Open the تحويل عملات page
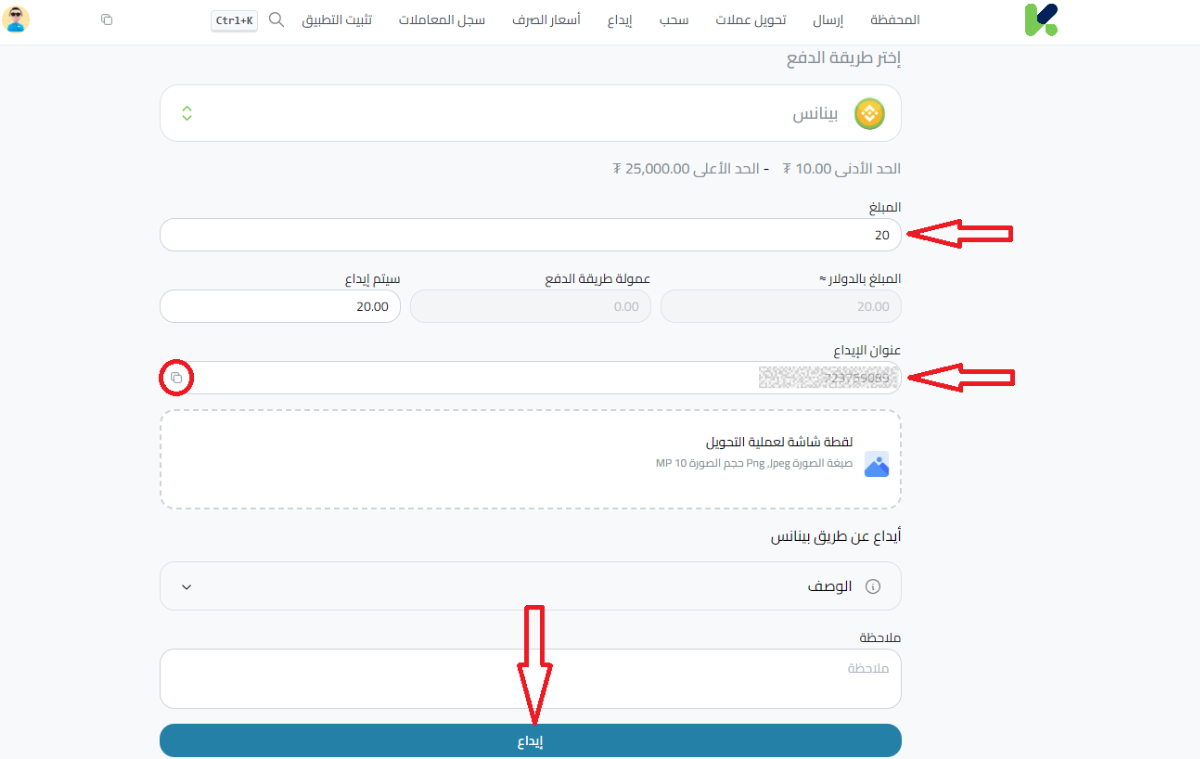 751,19
